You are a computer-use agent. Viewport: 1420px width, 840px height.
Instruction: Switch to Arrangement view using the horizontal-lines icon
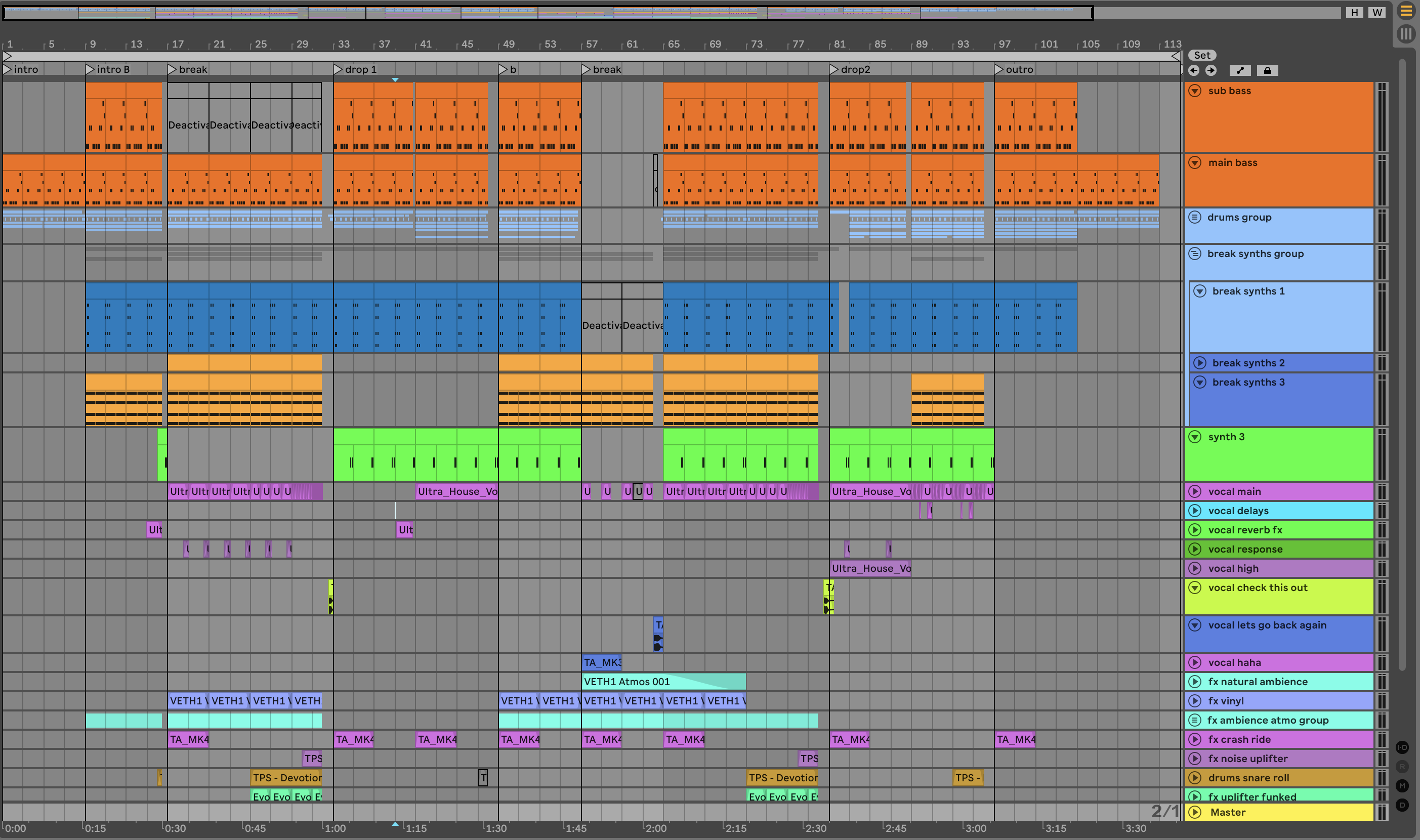pyautogui.click(x=1406, y=11)
